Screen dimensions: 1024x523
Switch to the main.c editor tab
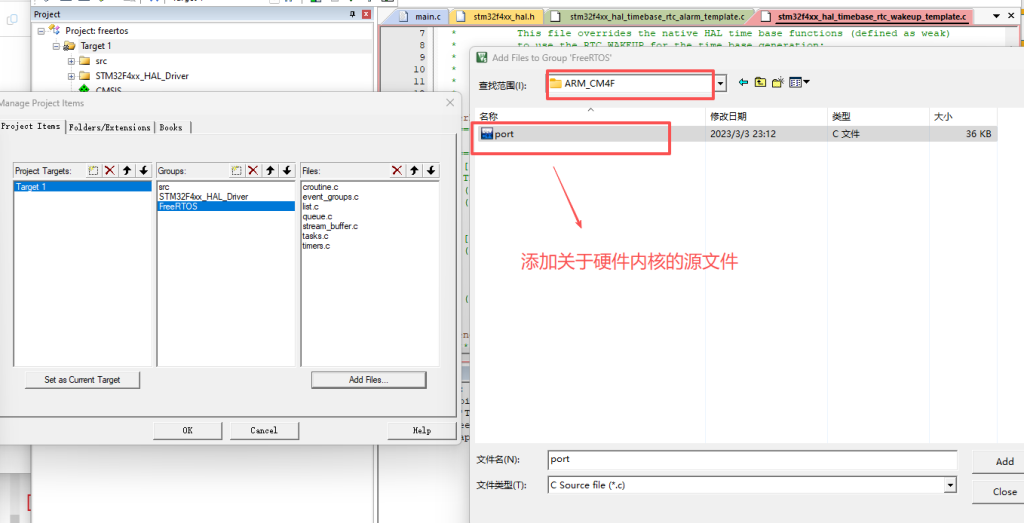419,17
